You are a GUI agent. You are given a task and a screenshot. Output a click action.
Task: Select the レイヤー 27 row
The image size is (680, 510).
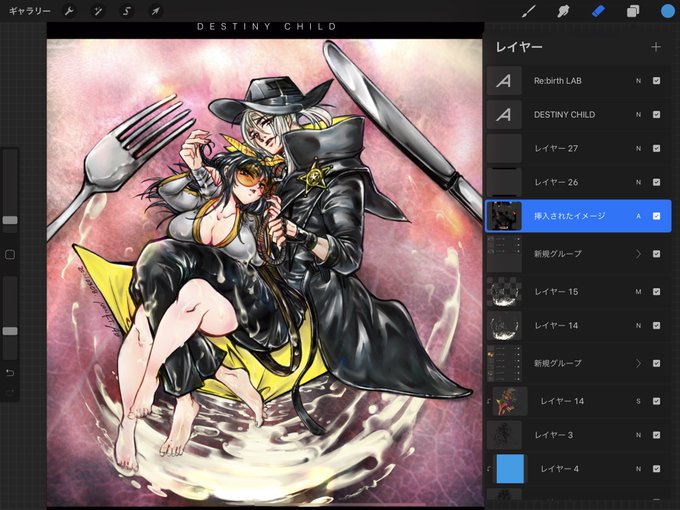578,148
